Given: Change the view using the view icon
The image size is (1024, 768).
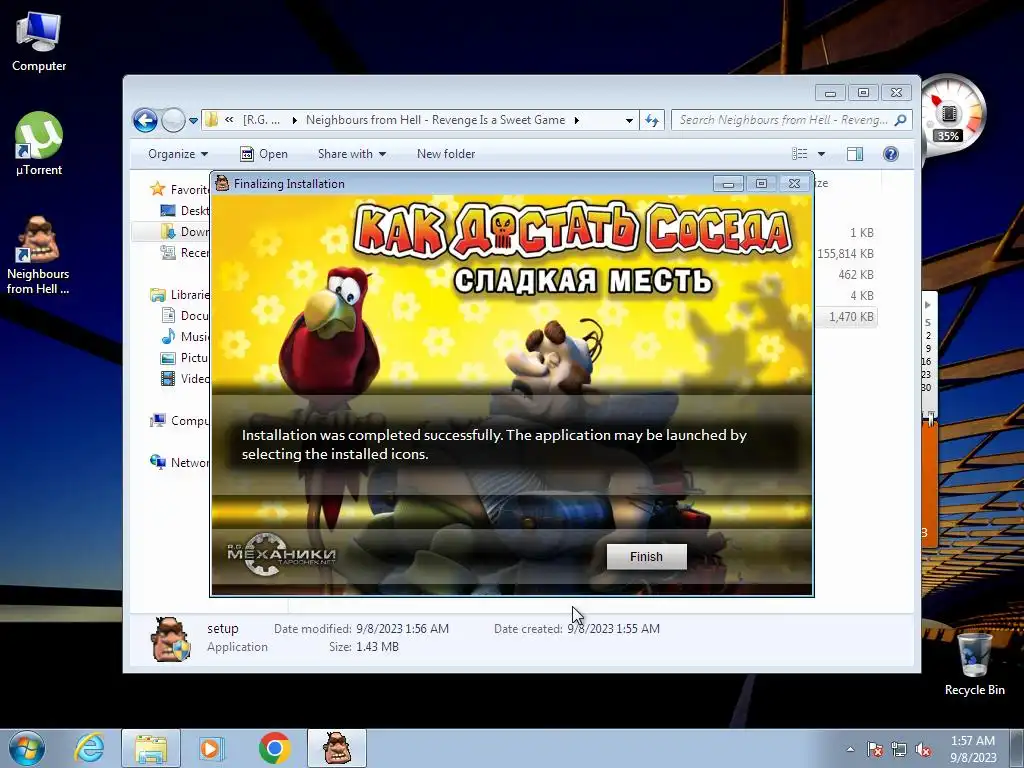Looking at the screenshot, I should point(799,154).
